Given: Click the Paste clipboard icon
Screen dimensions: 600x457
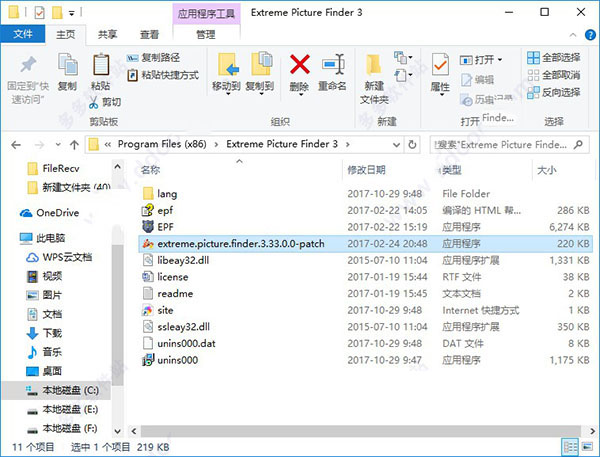Looking at the screenshot, I should point(101,64).
